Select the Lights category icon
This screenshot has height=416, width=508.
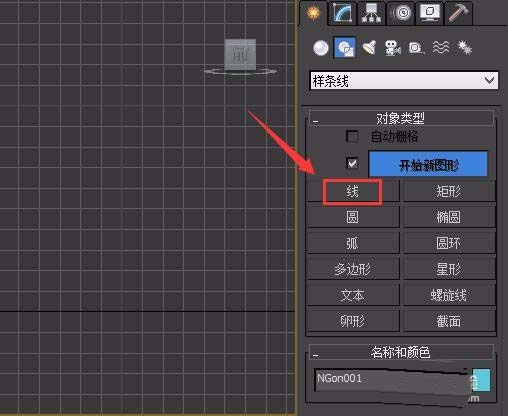pyautogui.click(x=369, y=48)
